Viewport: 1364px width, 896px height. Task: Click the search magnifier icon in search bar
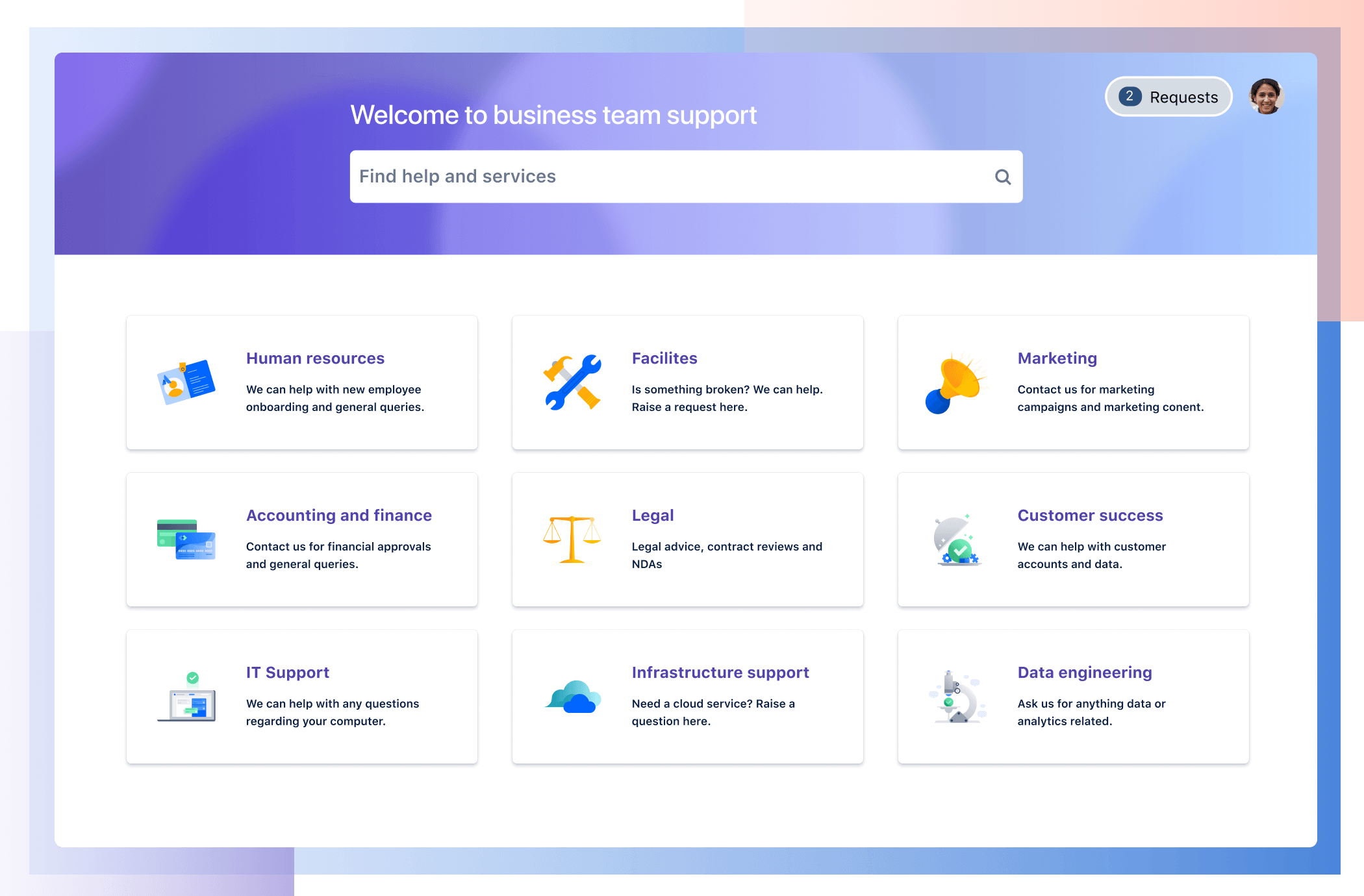tap(1001, 177)
